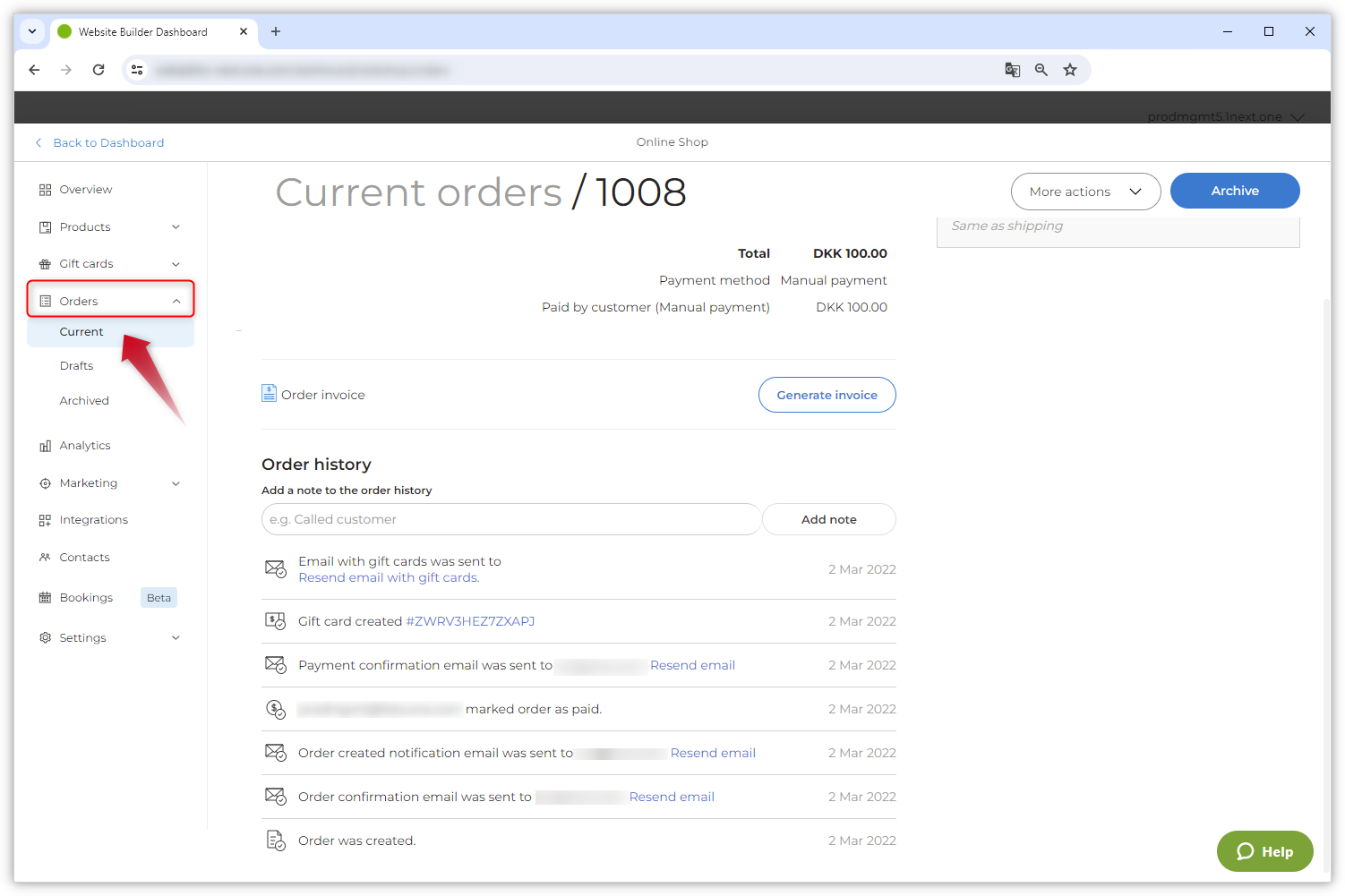
Task: Collapse the Orders menu chevron
Action: [x=176, y=302]
